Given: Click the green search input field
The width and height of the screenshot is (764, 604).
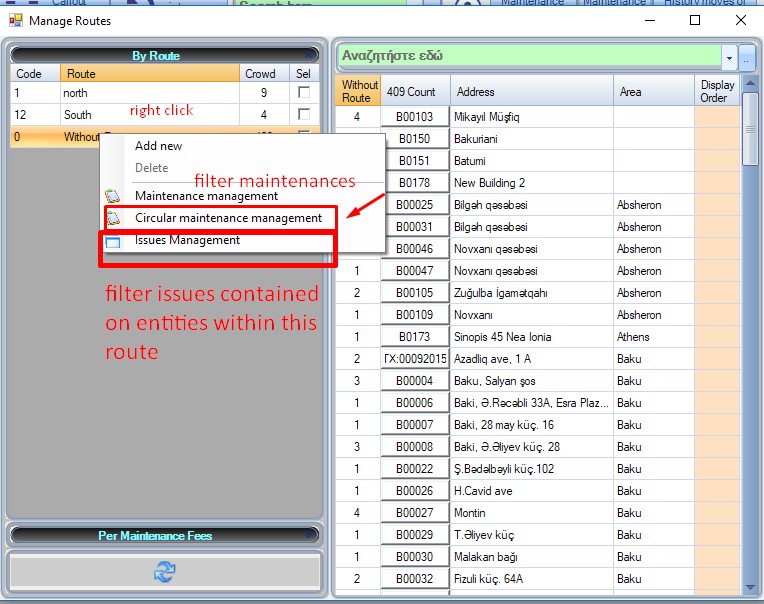Looking at the screenshot, I should [x=528, y=56].
